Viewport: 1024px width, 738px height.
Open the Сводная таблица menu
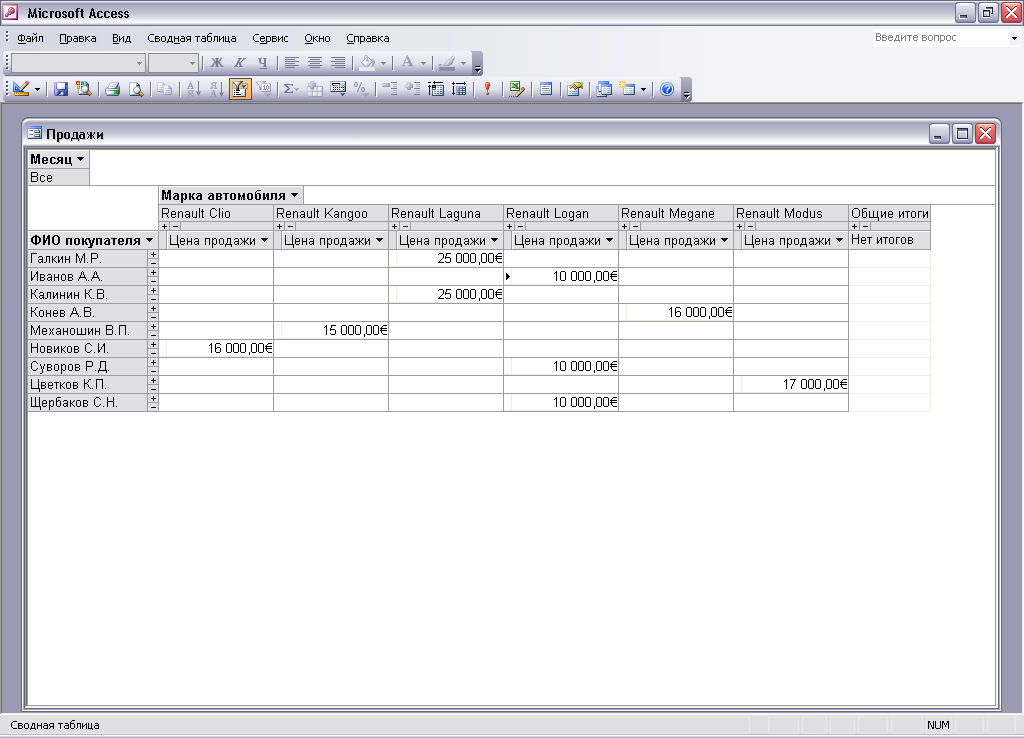pos(192,38)
